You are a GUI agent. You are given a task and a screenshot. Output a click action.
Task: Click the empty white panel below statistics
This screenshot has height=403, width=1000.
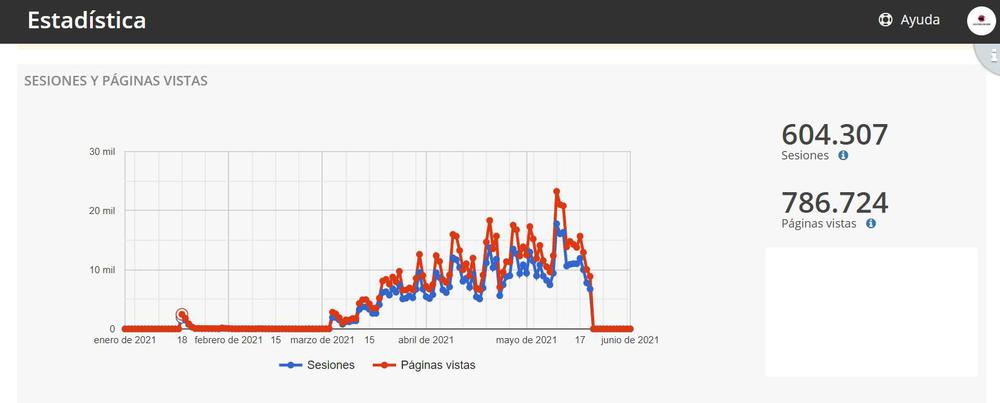(871, 311)
